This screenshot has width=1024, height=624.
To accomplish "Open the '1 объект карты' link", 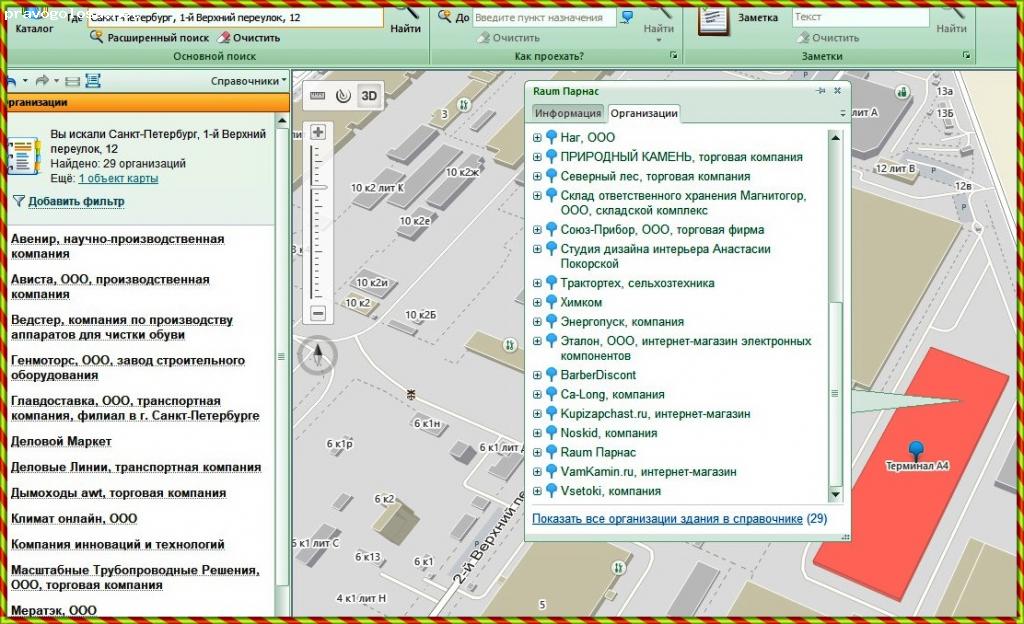I will [x=118, y=178].
